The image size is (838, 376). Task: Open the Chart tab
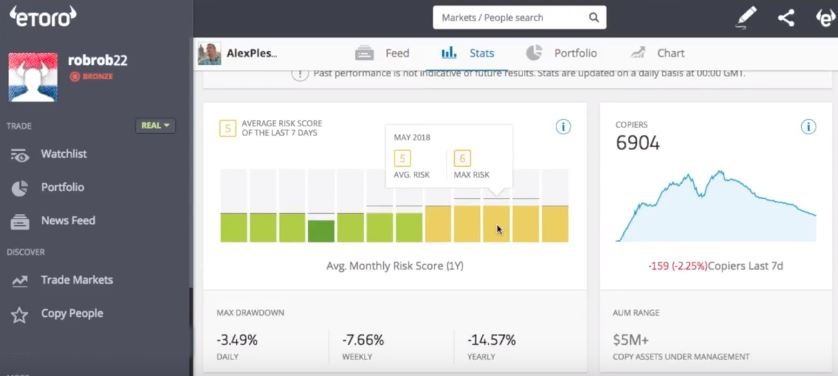point(657,53)
